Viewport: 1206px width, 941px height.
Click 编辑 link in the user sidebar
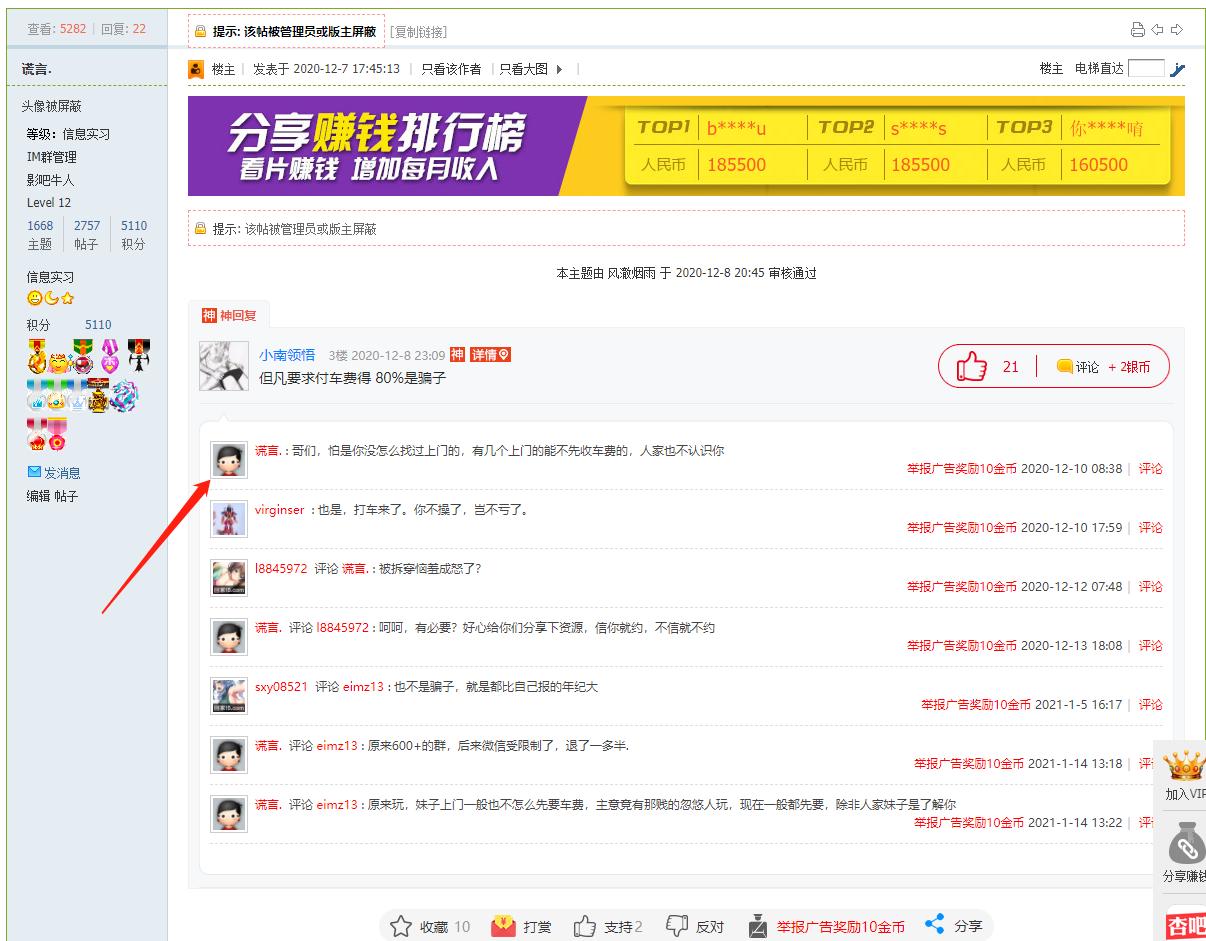pyautogui.click(x=38, y=497)
